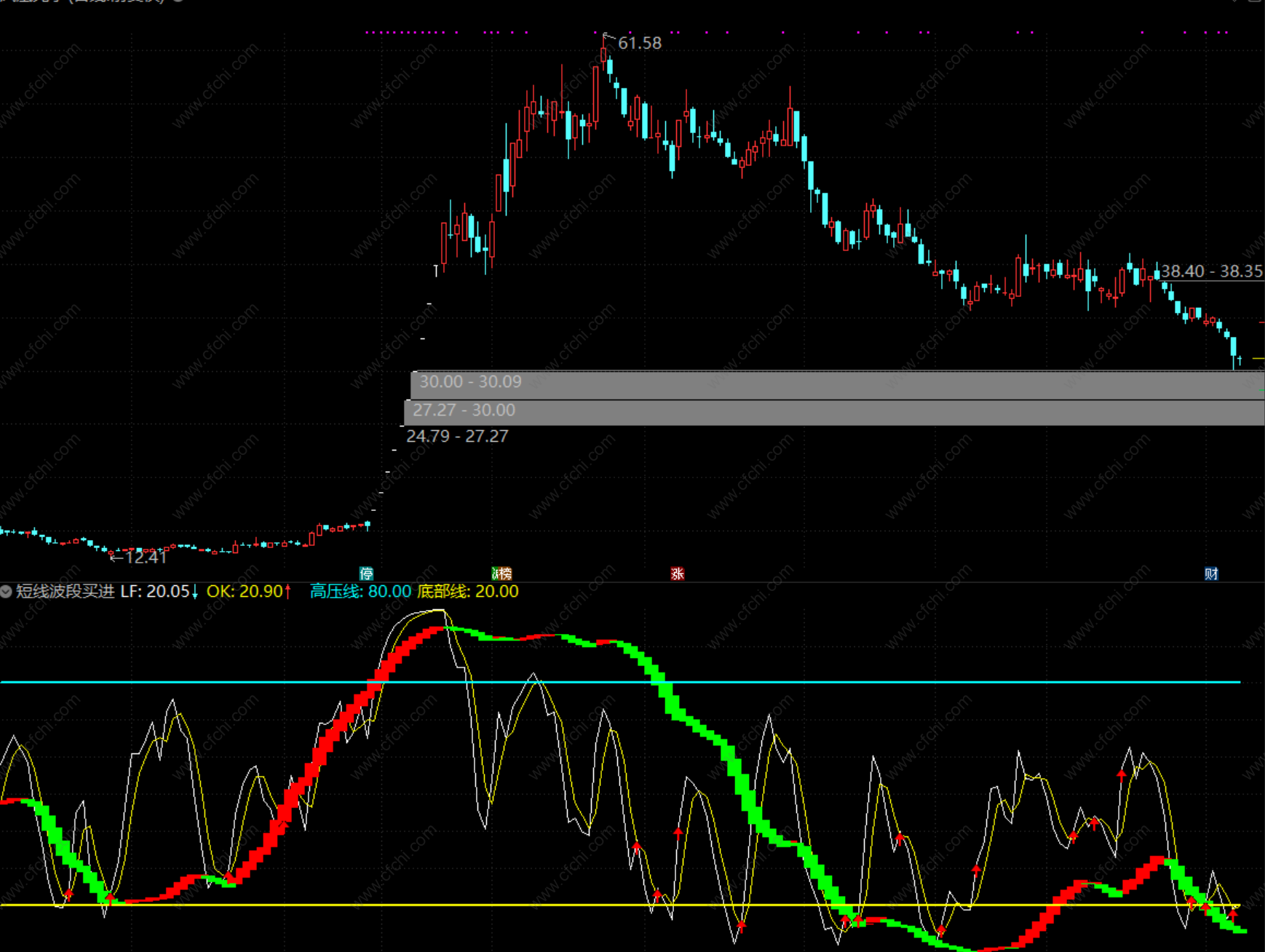Image resolution: width=1265 pixels, height=952 pixels.
Task: Collapse the 短线波段买进 indicator panel arrow
Action: (x=7, y=591)
